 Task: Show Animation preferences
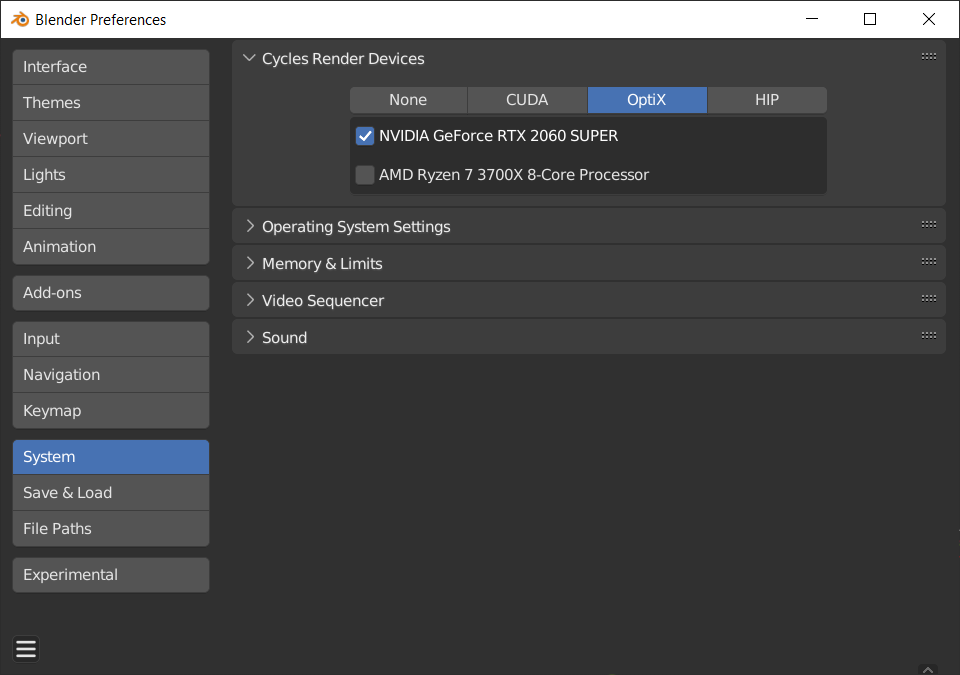pyautogui.click(x=111, y=247)
